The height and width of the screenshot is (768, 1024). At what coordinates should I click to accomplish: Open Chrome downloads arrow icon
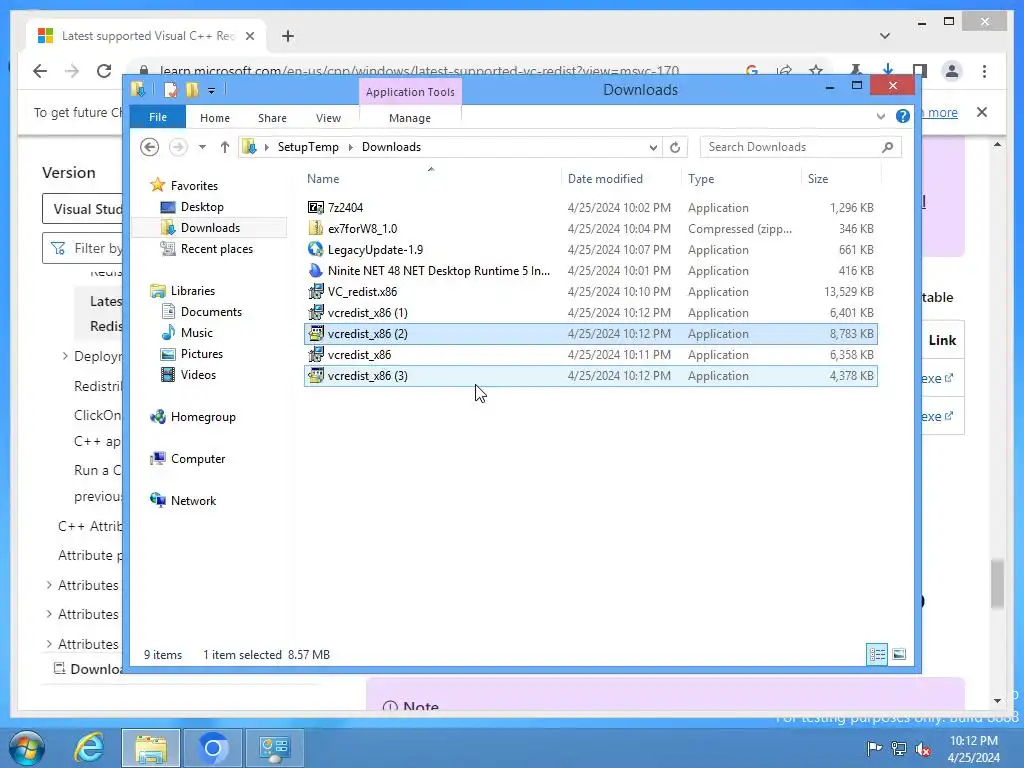[888, 70]
